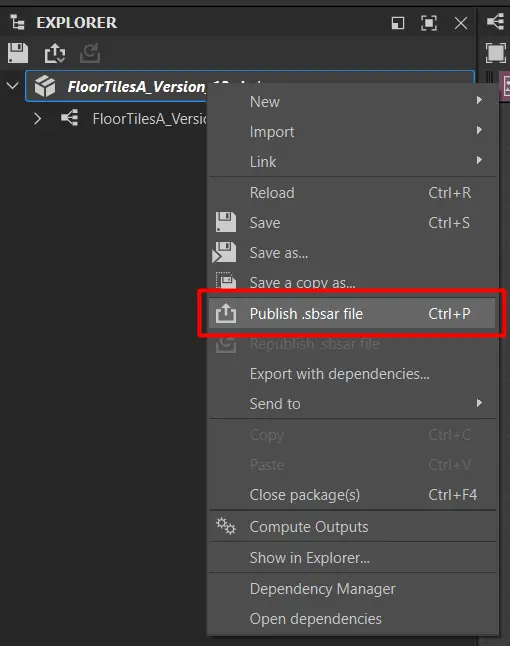Select Save a copy as... menu entry
Viewport: 510px width, 646px height.
(352, 281)
